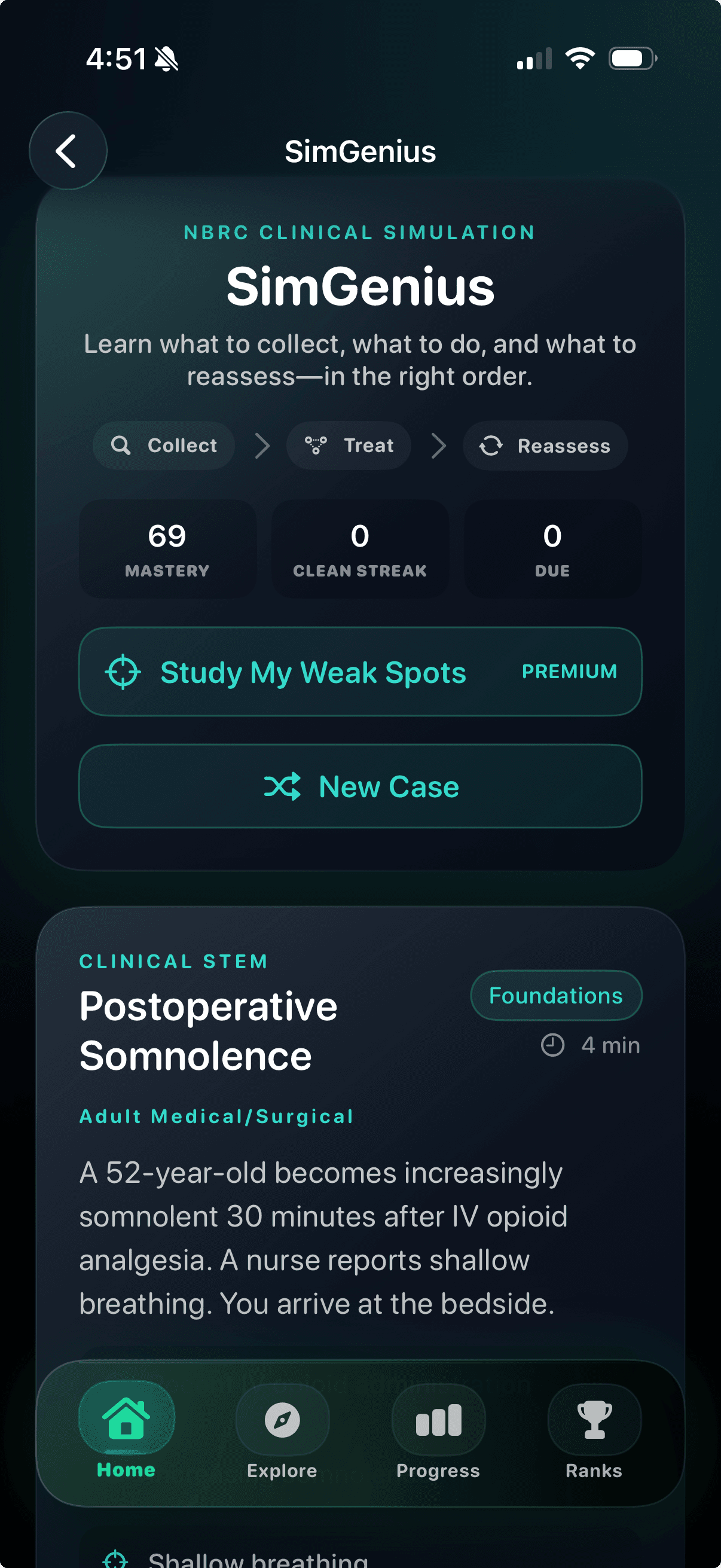721x1568 pixels.
Task: Tap the cellular signal bars icon
Action: (534, 59)
